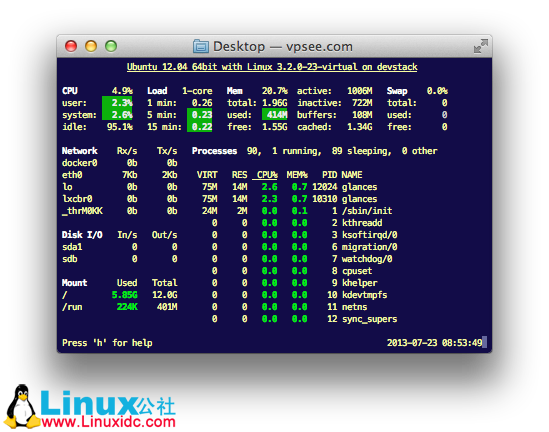
Task: Click the watchdog/0 process row
Action: click(x=302, y=259)
